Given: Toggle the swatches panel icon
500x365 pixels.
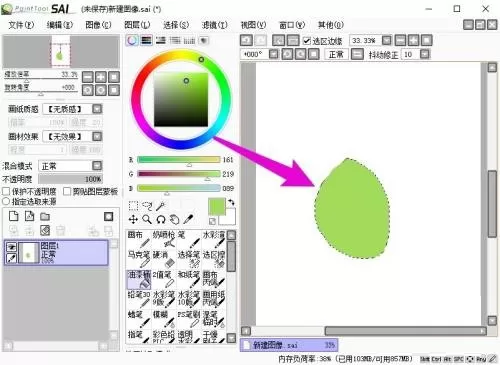Looking at the screenshot, I should pos(189,40).
